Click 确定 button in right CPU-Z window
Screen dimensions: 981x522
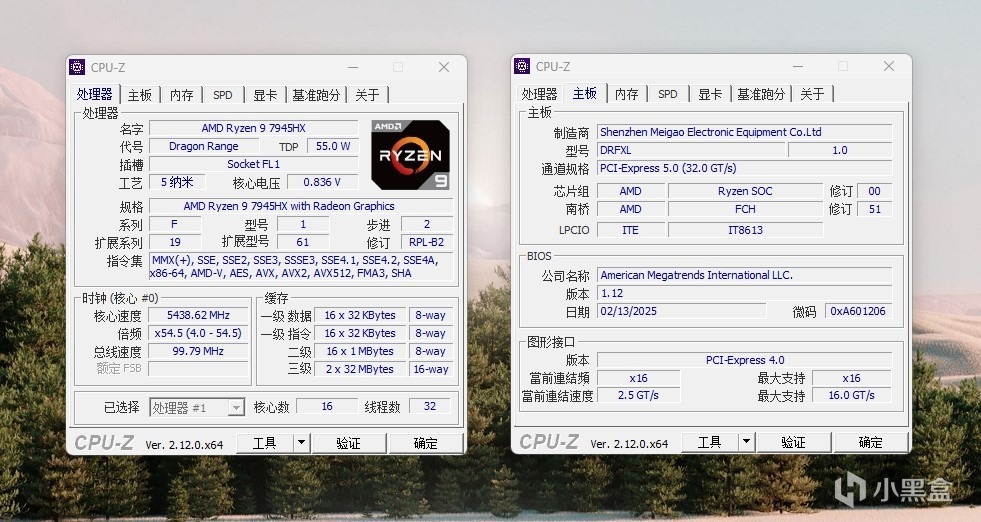click(x=871, y=442)
